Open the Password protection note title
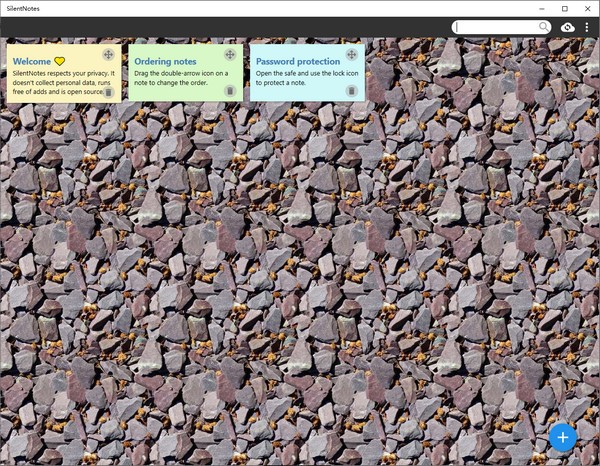 298,61
